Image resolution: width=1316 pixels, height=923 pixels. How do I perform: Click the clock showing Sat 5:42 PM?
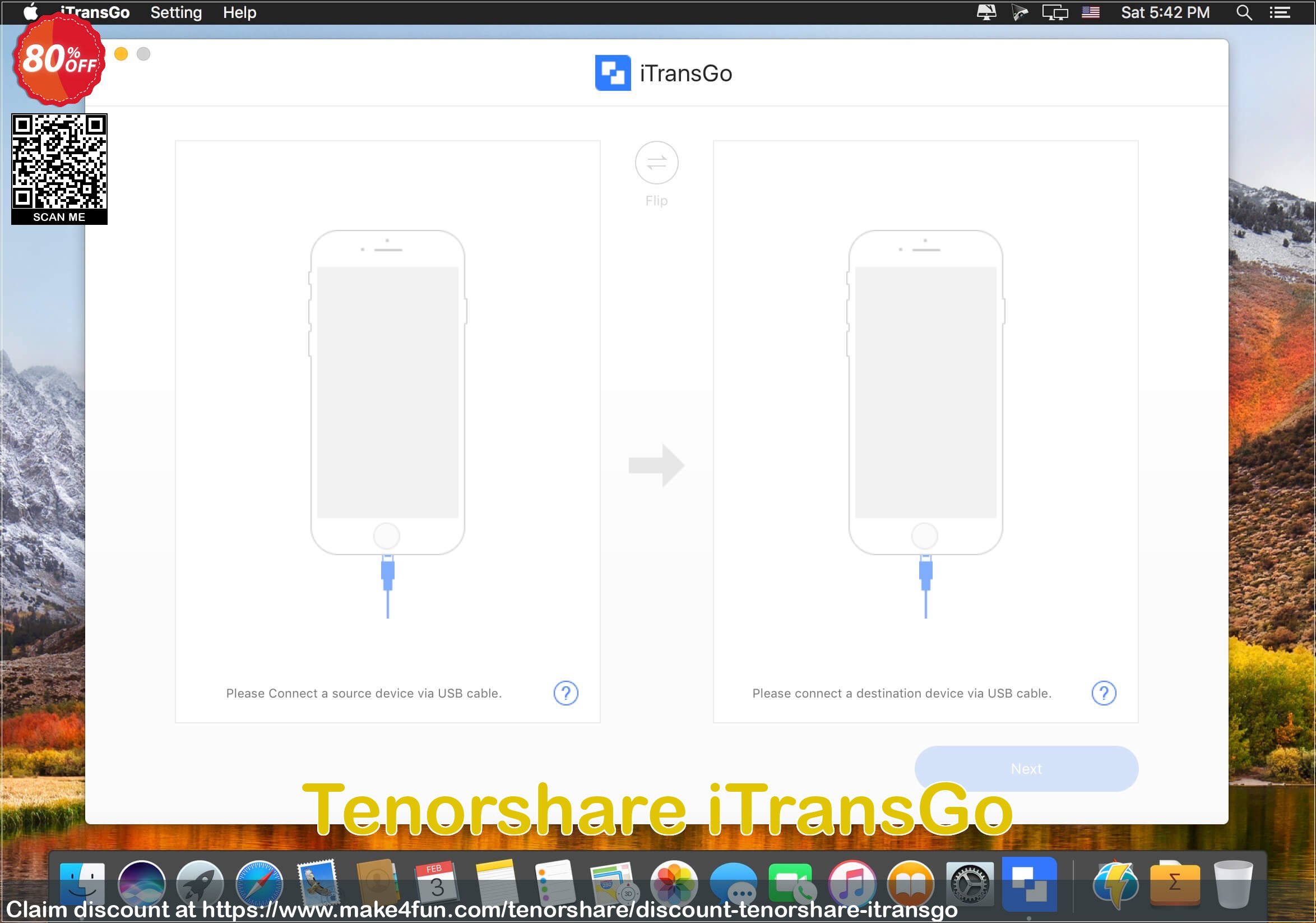click(x=1165, y=12)
